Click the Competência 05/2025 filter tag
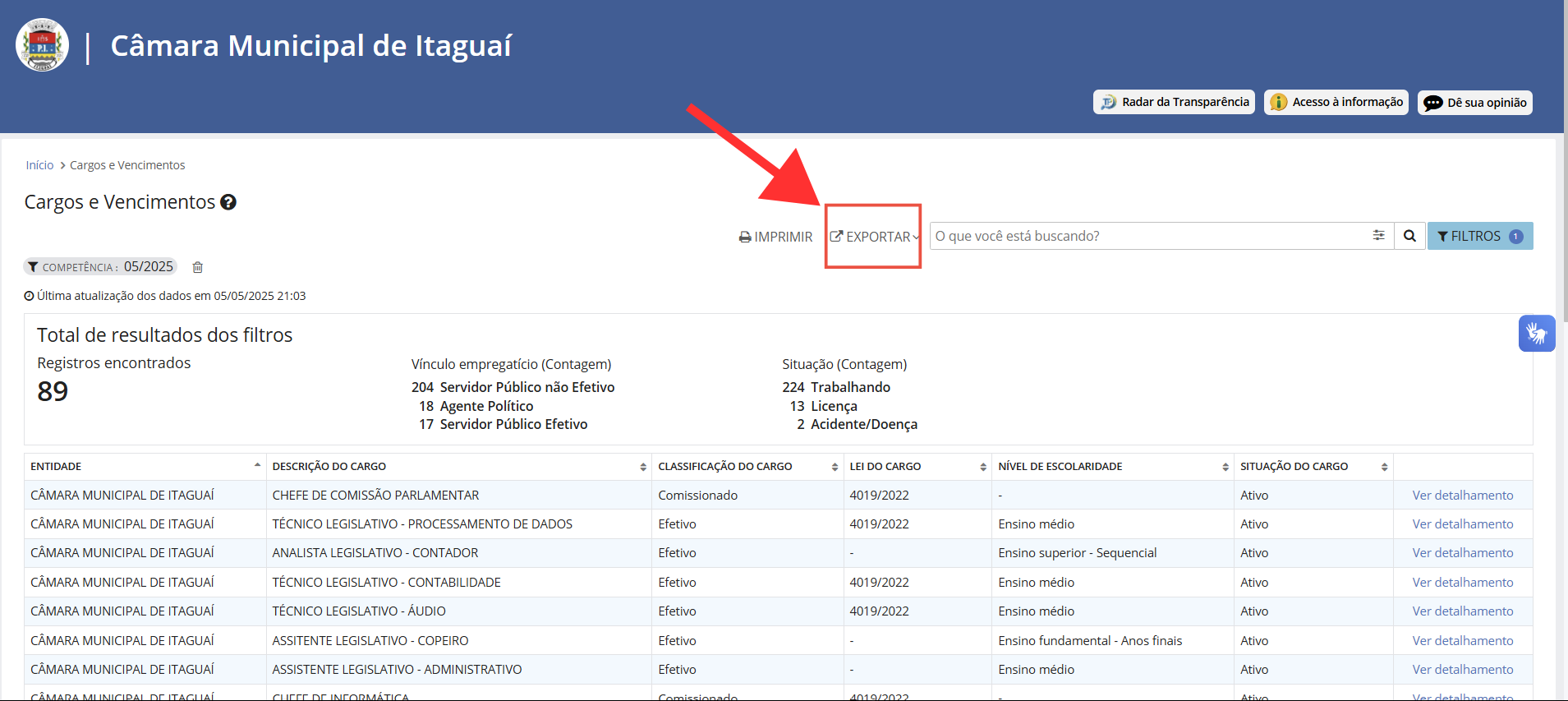 pyautogui.click(x=100, y=267)
